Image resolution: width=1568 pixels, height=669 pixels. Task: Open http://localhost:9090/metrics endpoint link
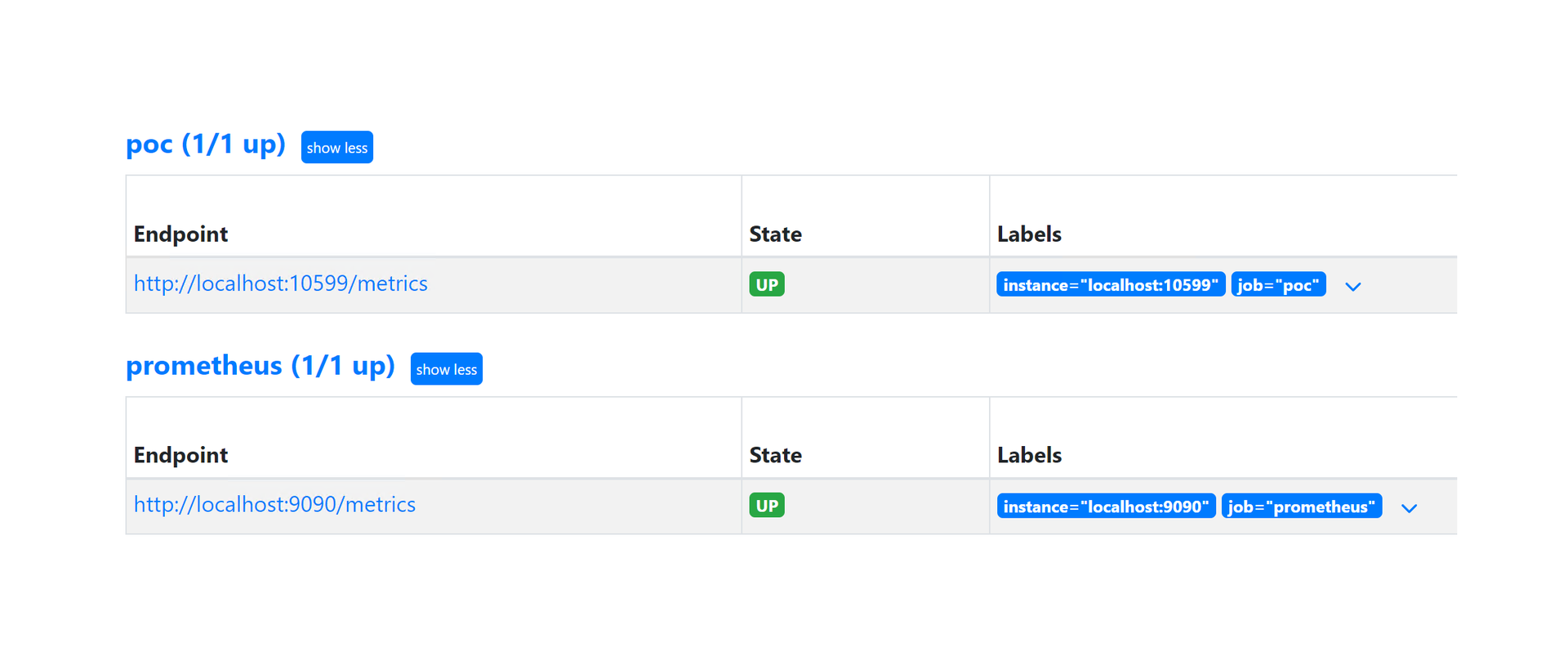(274, 505)
